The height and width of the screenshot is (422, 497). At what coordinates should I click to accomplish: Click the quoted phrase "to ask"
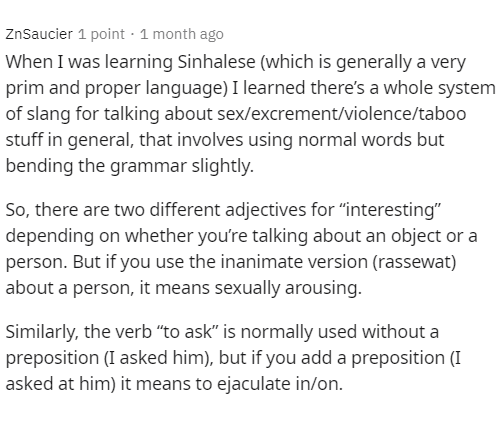pos(187,332)
